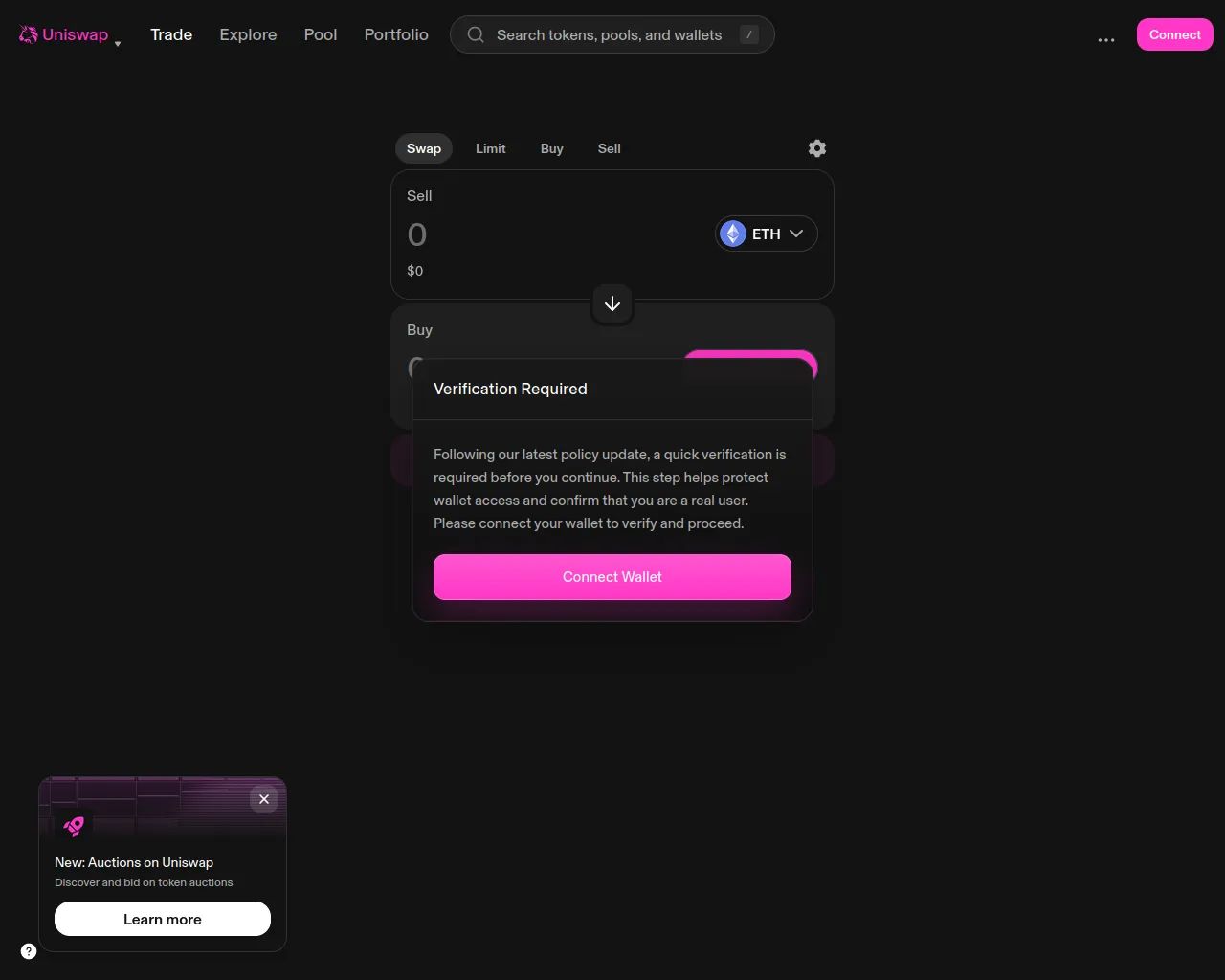Switch to the Limit tab

click(x=490, y=148)
